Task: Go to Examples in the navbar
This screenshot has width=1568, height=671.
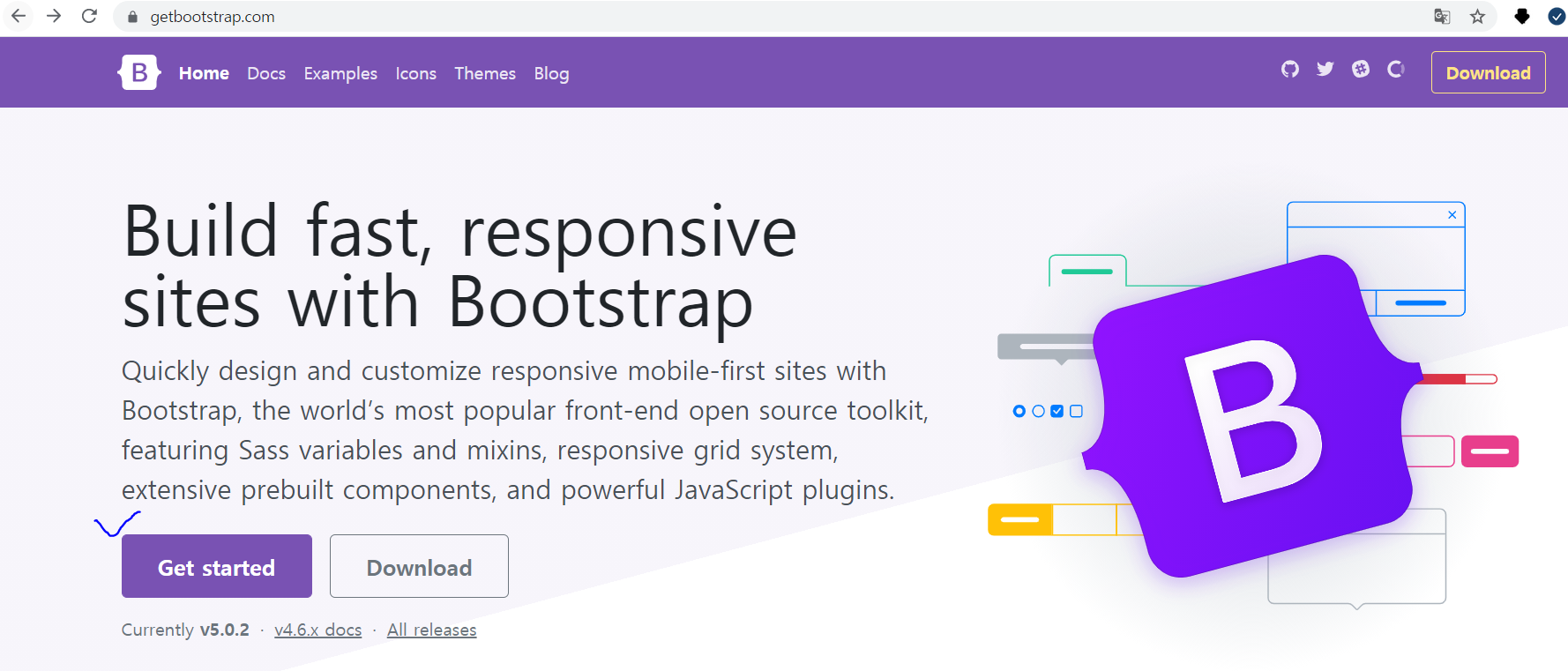Action: [340, 73]
